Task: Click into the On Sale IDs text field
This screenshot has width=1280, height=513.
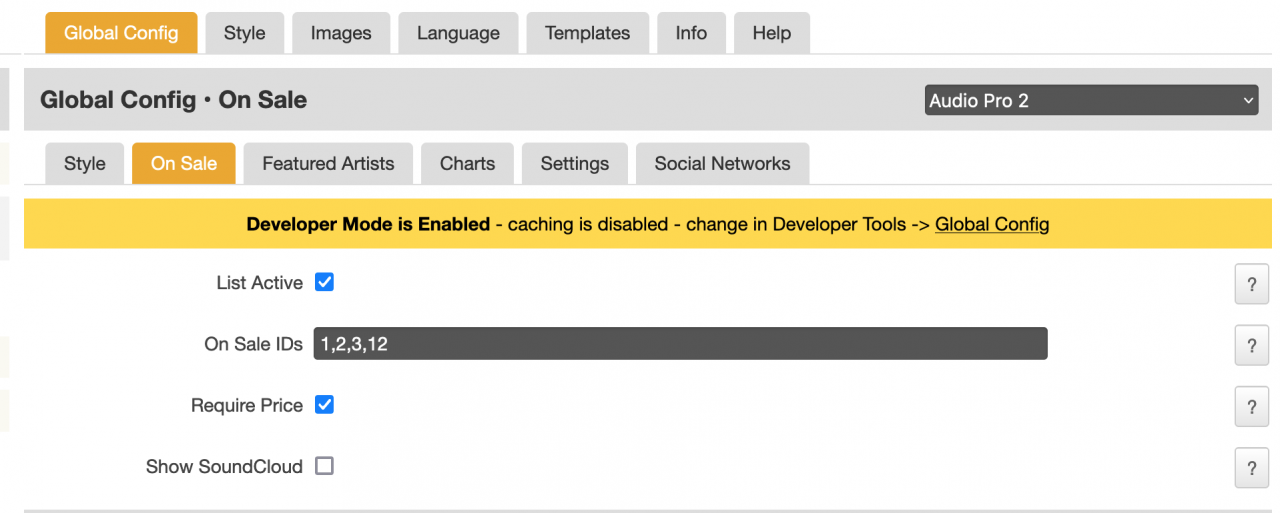Action: [680, 344]
